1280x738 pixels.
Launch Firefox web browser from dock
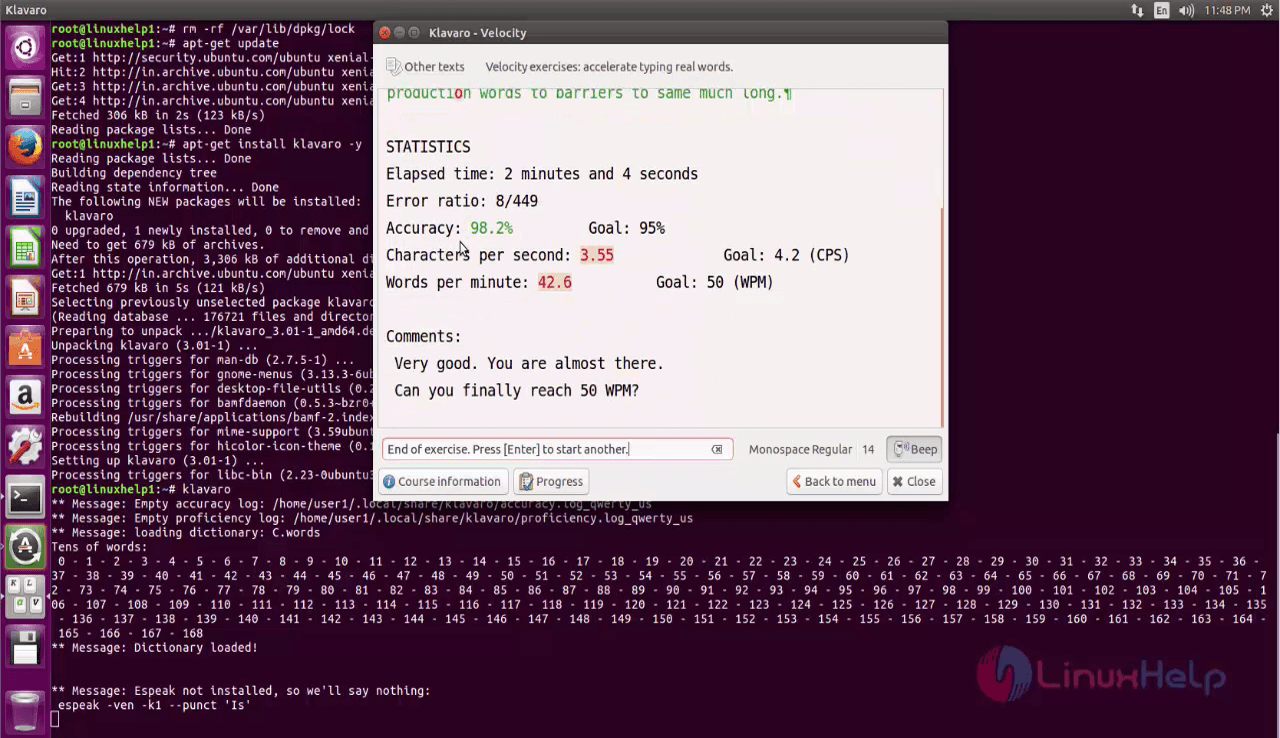point(25,147)
